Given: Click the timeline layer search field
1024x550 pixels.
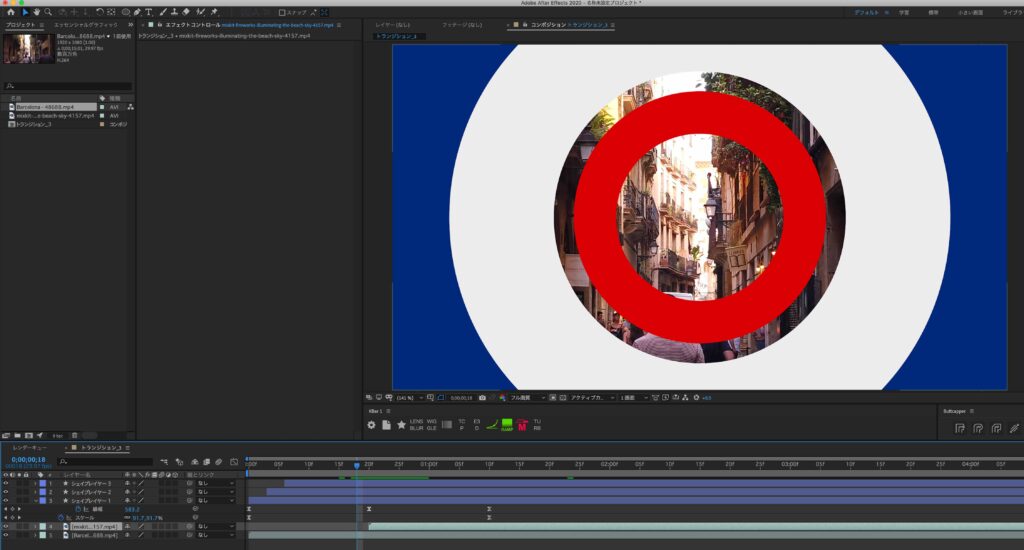Looking at the screenshot, I should click(106, 462).
